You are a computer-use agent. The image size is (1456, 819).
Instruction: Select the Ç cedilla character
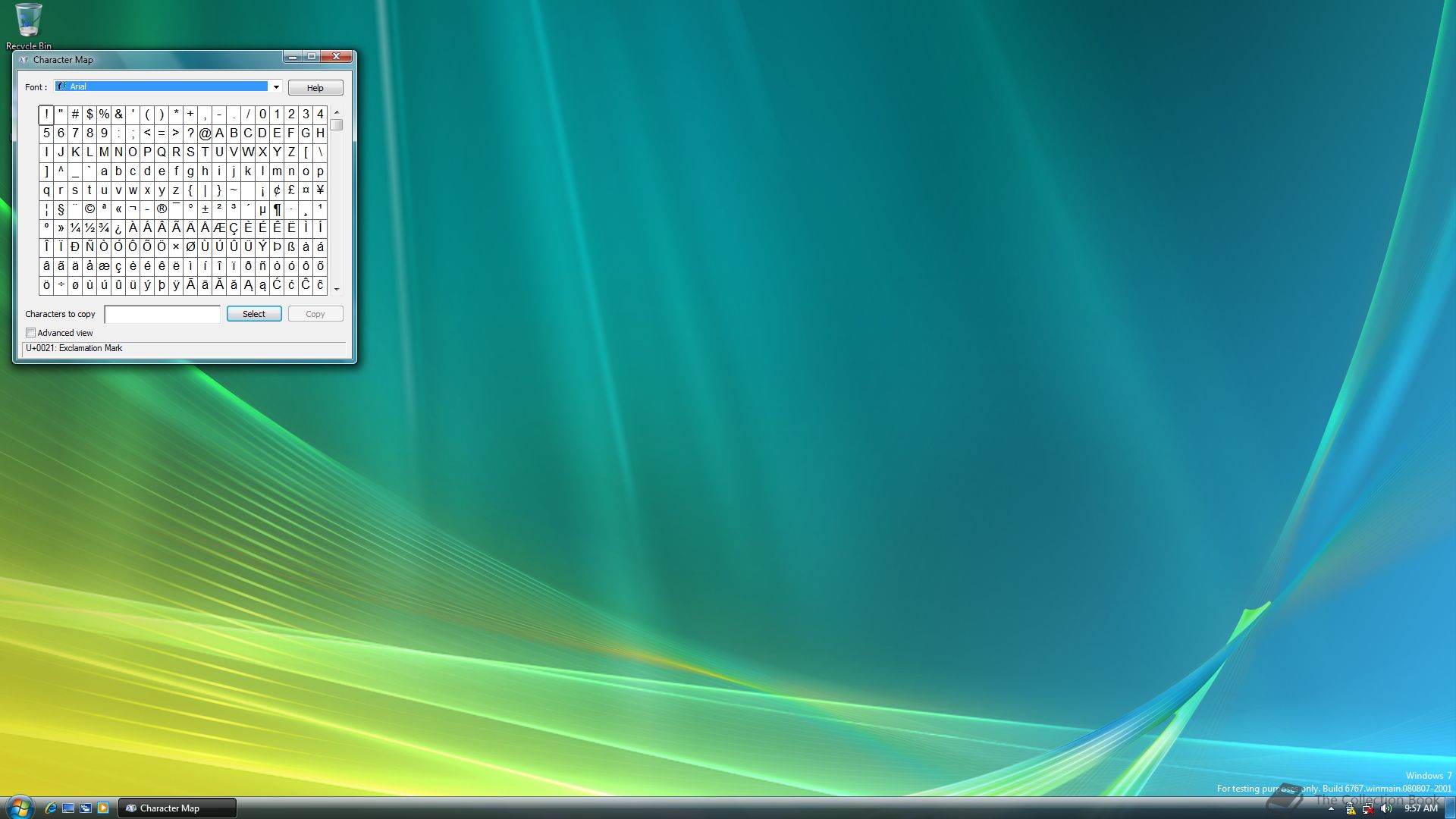pyautogui.click(x=234, y=228)
